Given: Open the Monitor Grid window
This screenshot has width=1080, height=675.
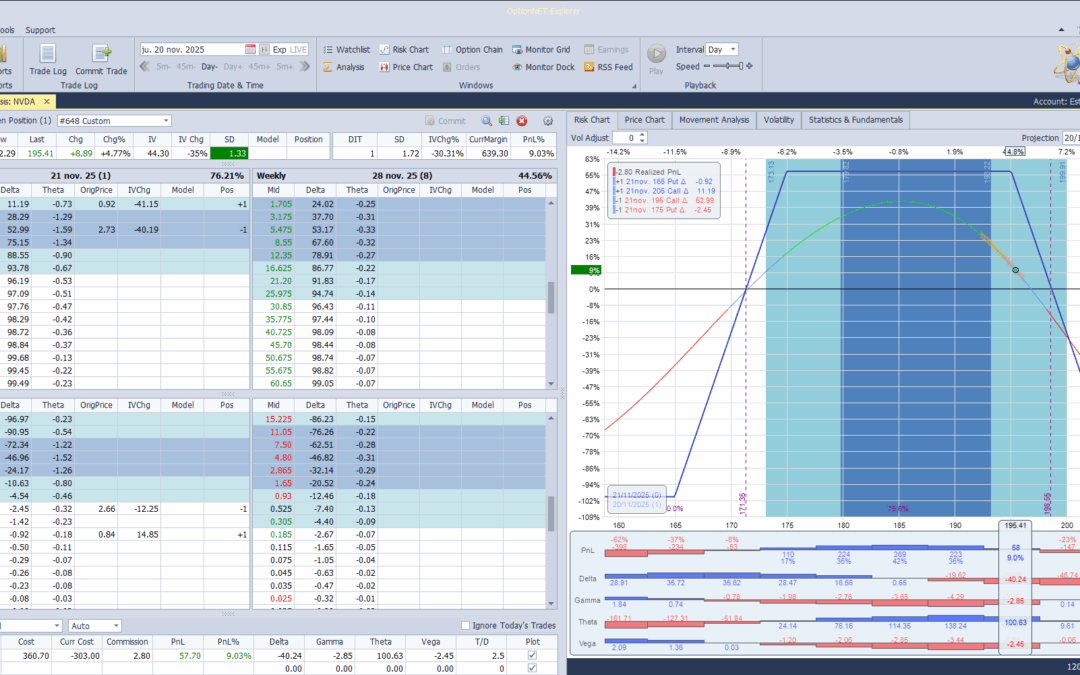Looking at the screenshot, I should [x=541, y=50].
